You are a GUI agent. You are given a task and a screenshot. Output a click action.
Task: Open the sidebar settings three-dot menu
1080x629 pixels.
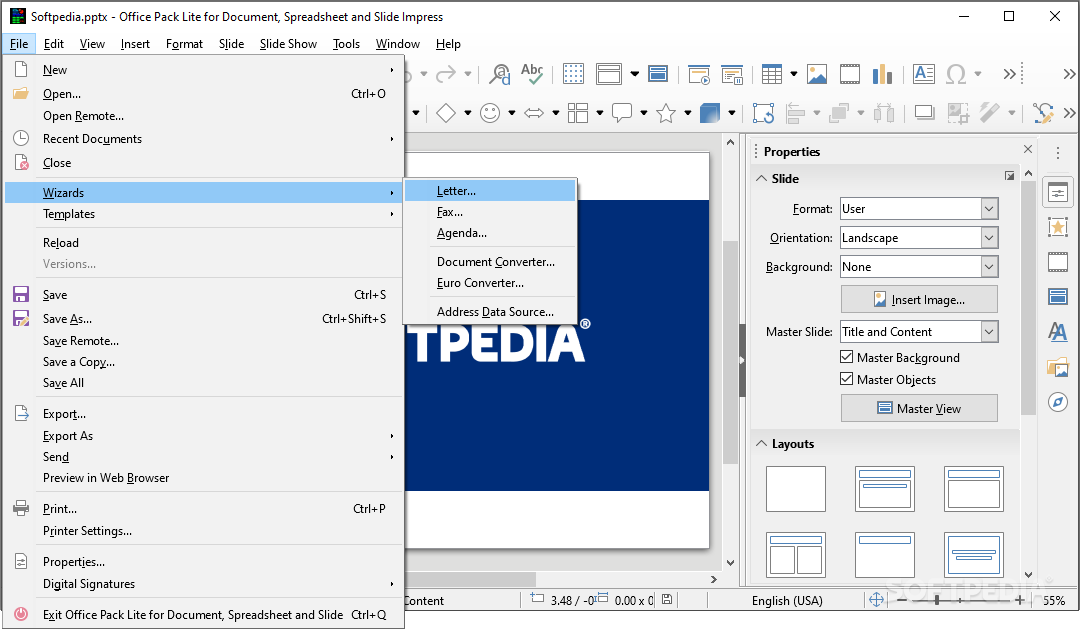(x=1058, y=153)
